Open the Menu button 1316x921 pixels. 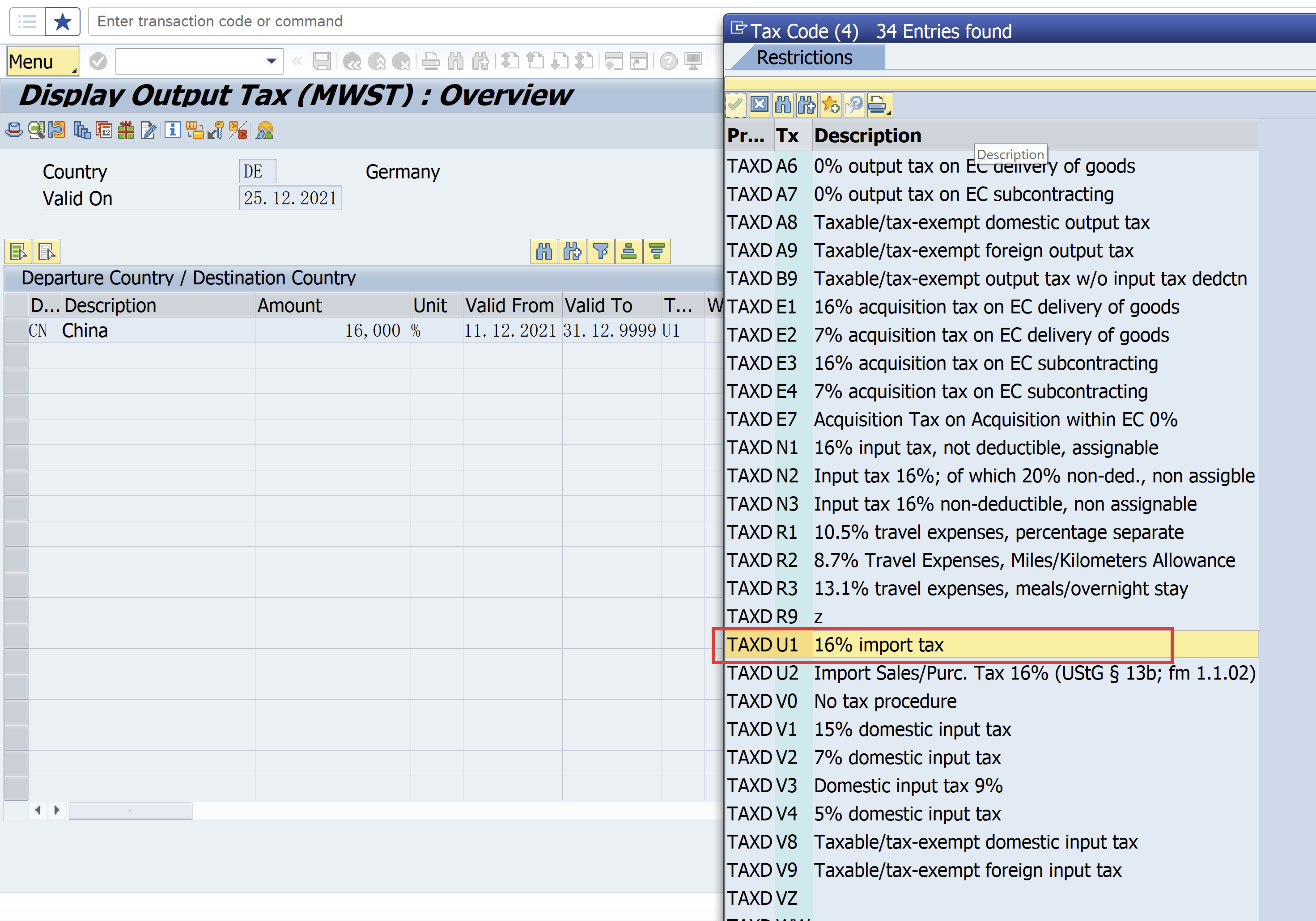pos(43,61)
